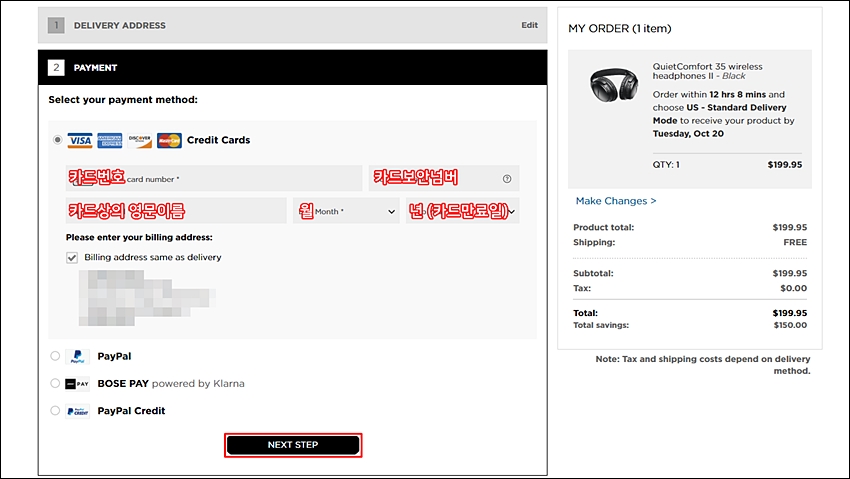Toggle Billing address same as delivery checkbox
The width and height of the screenshot is (850, 479).
[72, 257]
